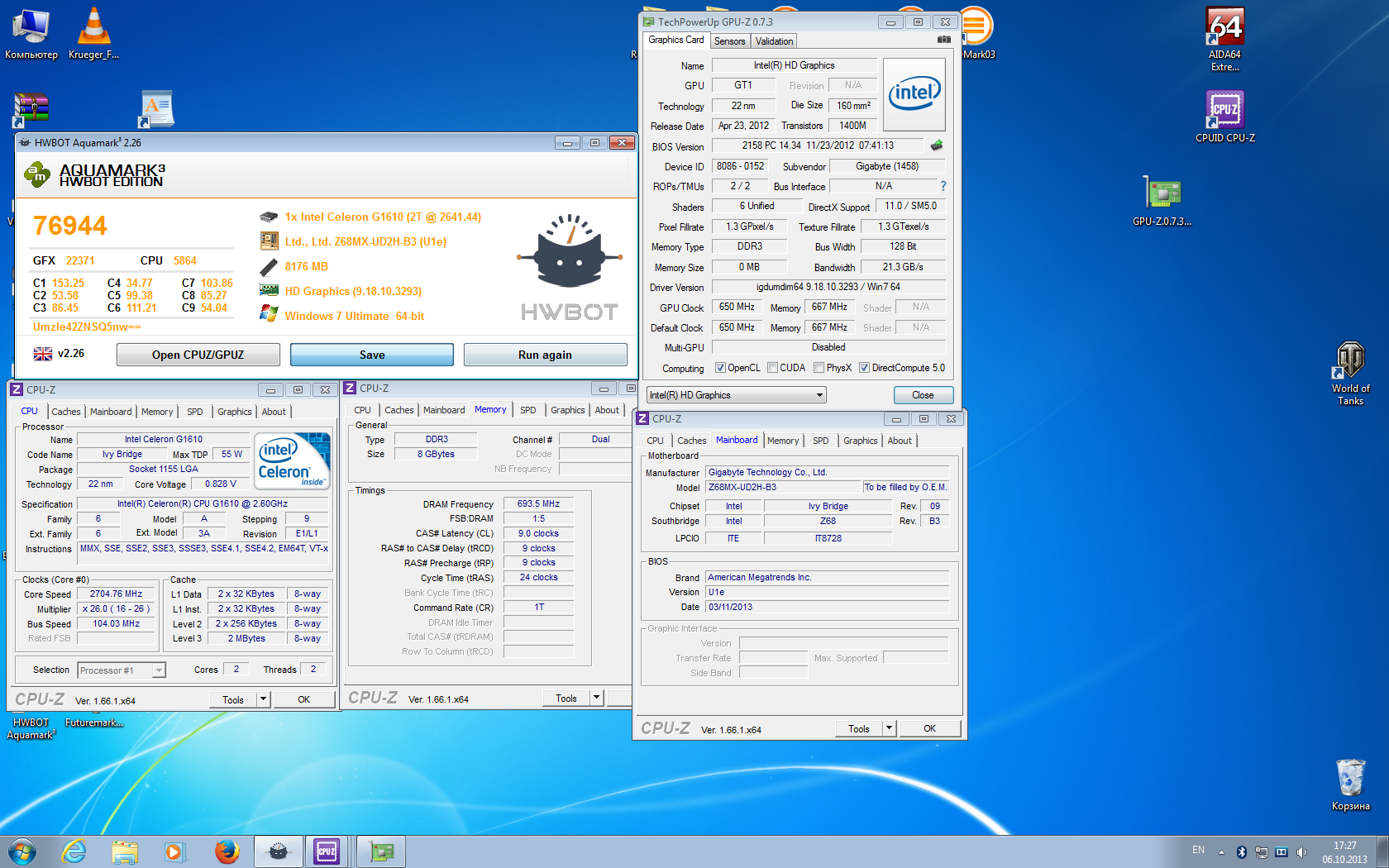Open Graphics tab in CPU-Z Mainboard window
Screen dimensions: 1389x868
(861, 441)
